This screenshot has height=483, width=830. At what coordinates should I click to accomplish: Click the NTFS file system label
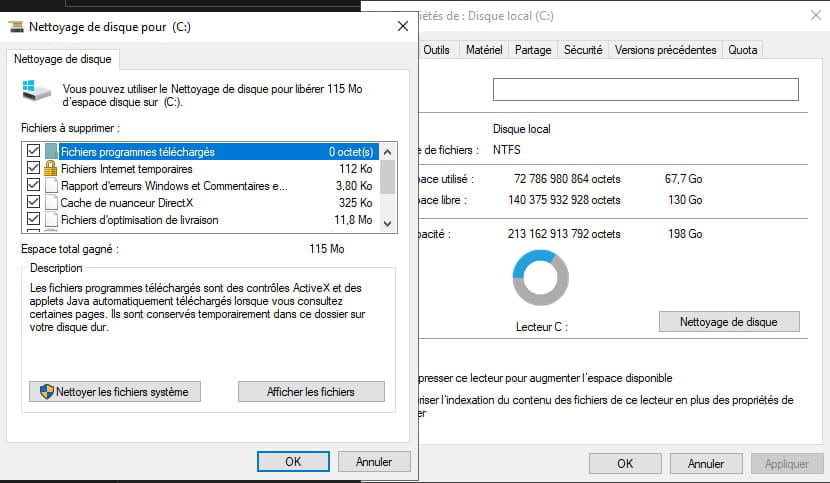pyautogui.click(x=507, y=149)
